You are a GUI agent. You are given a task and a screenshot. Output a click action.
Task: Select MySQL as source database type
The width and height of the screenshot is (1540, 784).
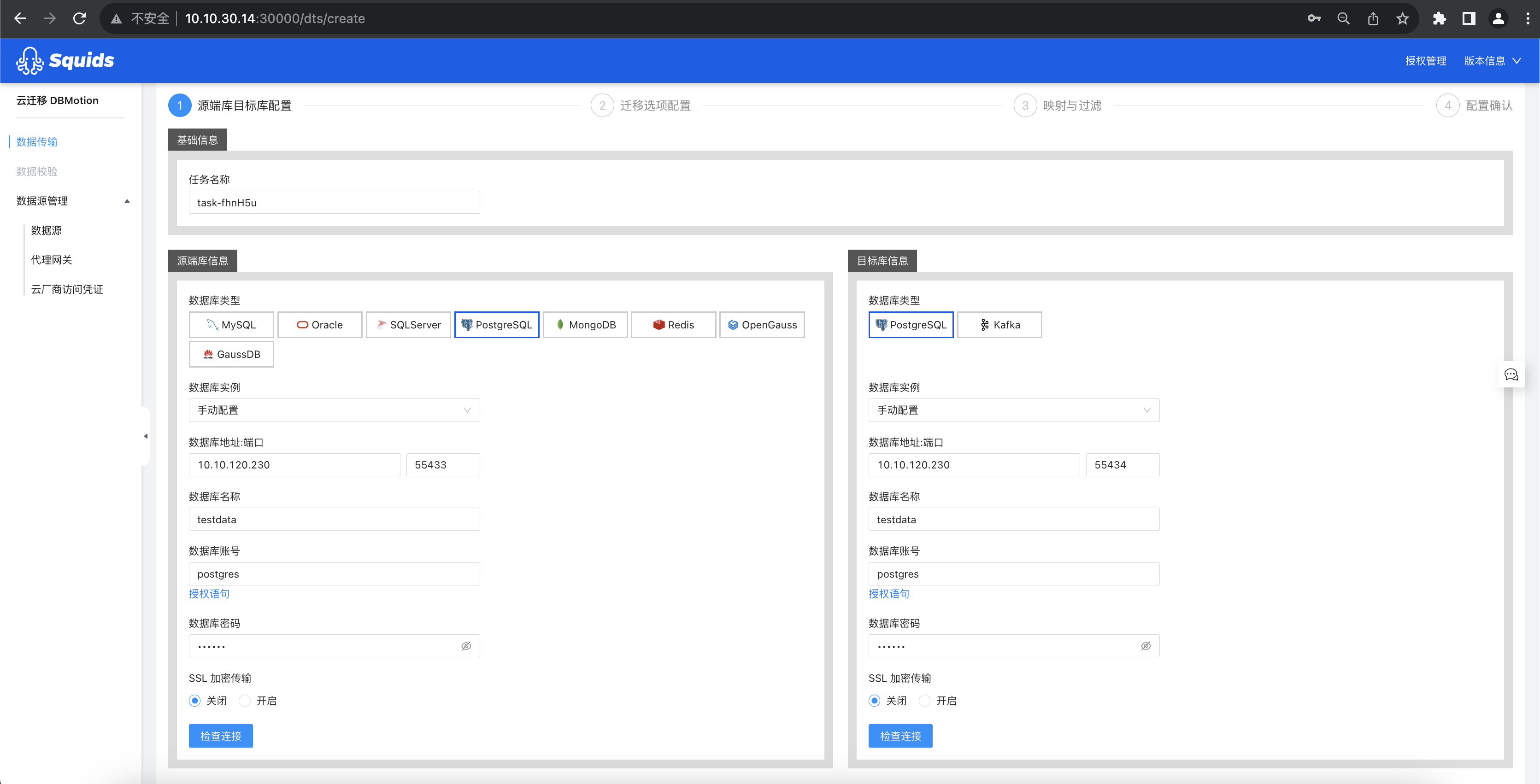pyautogui.click(x=231, y=324)
